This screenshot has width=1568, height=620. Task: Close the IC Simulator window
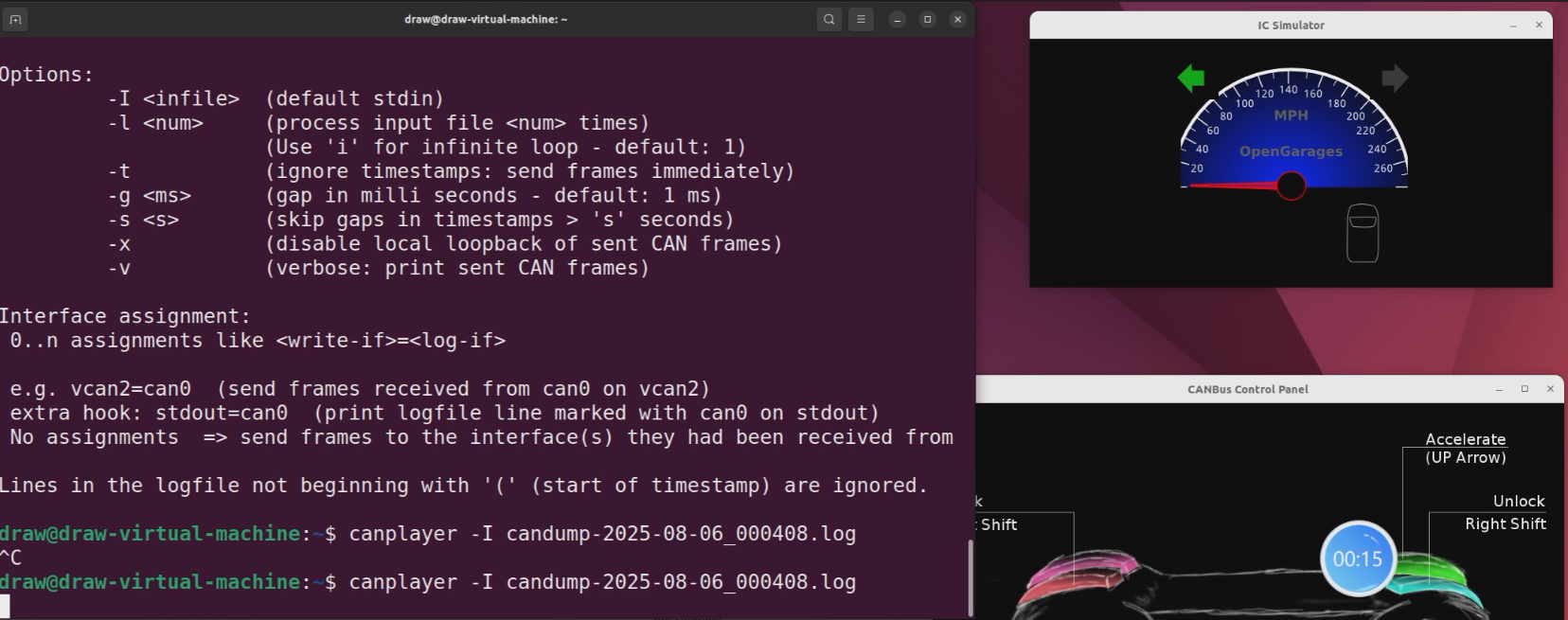[1539, 26]
